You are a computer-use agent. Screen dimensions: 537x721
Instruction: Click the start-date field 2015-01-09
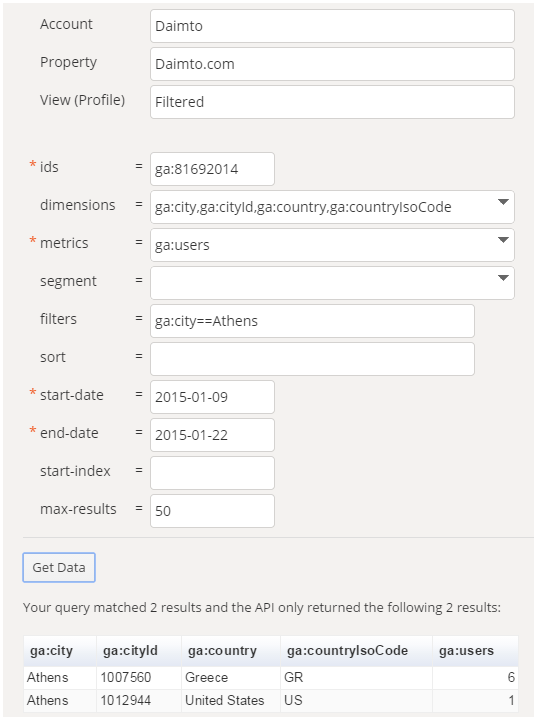pyautogui.click(x=212, y=397)
